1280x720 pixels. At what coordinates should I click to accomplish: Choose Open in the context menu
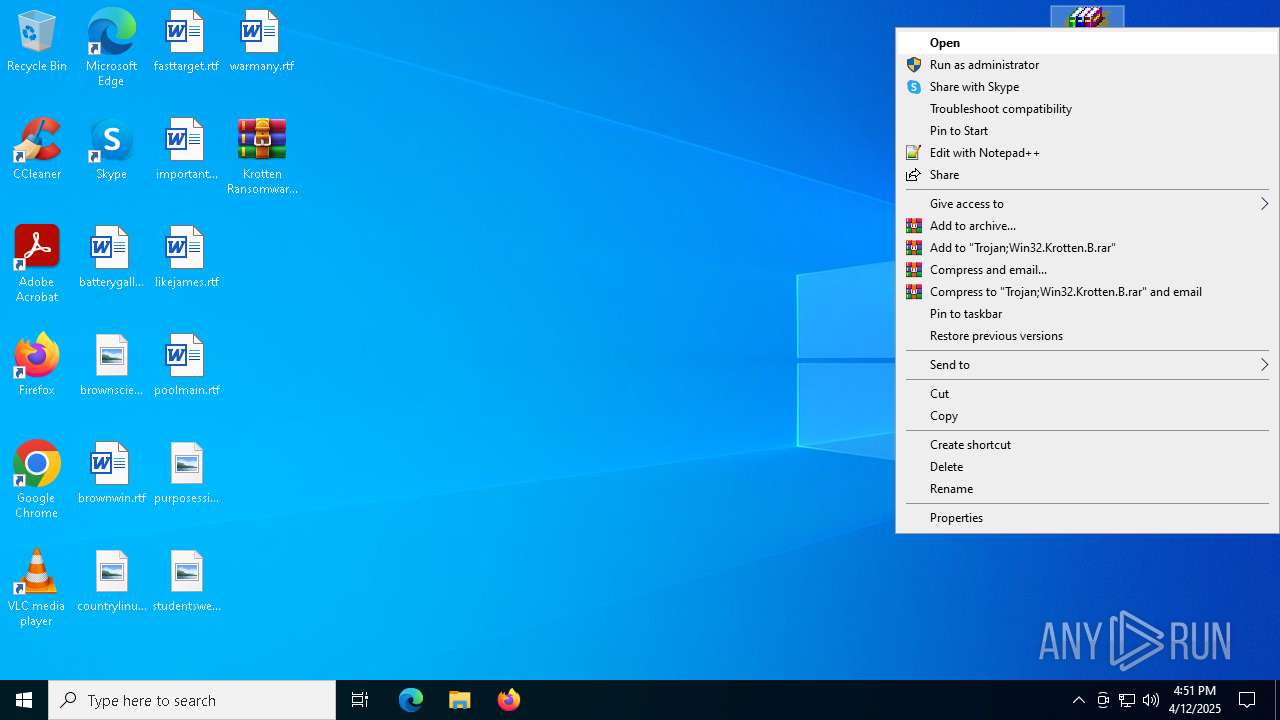pyautogui.click(x=1087, y=43)
